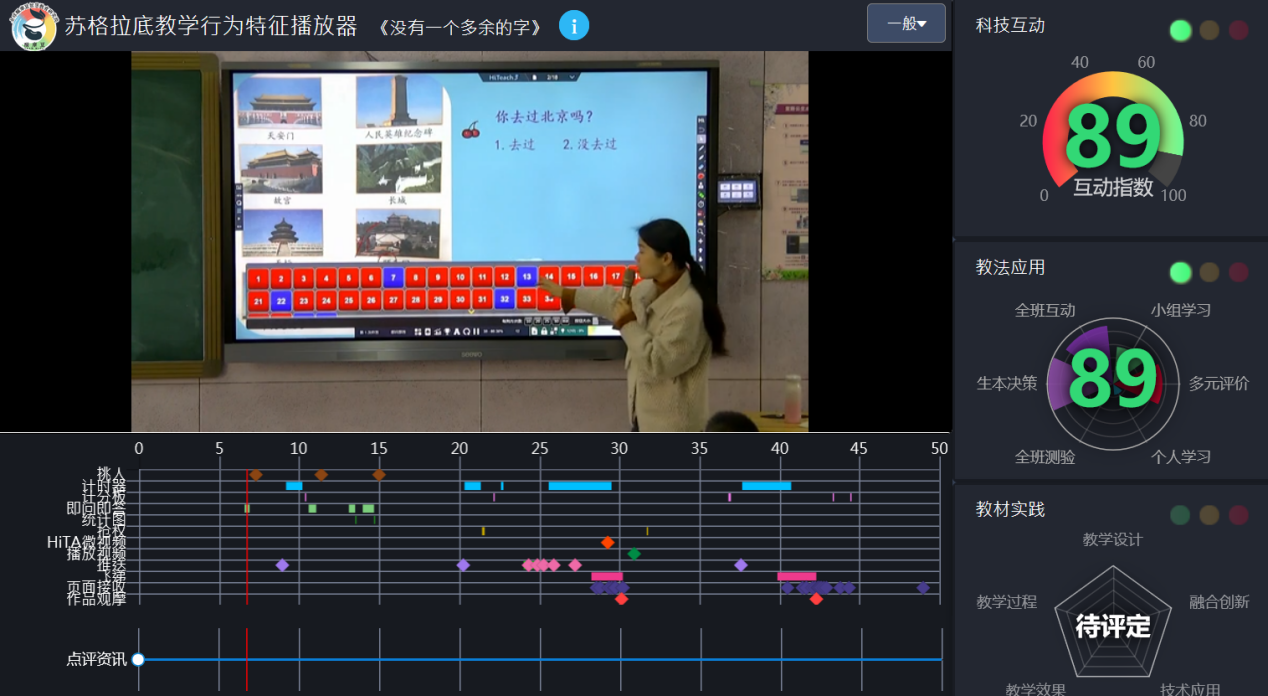Click the purple diamond near minute 9
Viewport: 1268px width, 696px height.
(282, 565)
